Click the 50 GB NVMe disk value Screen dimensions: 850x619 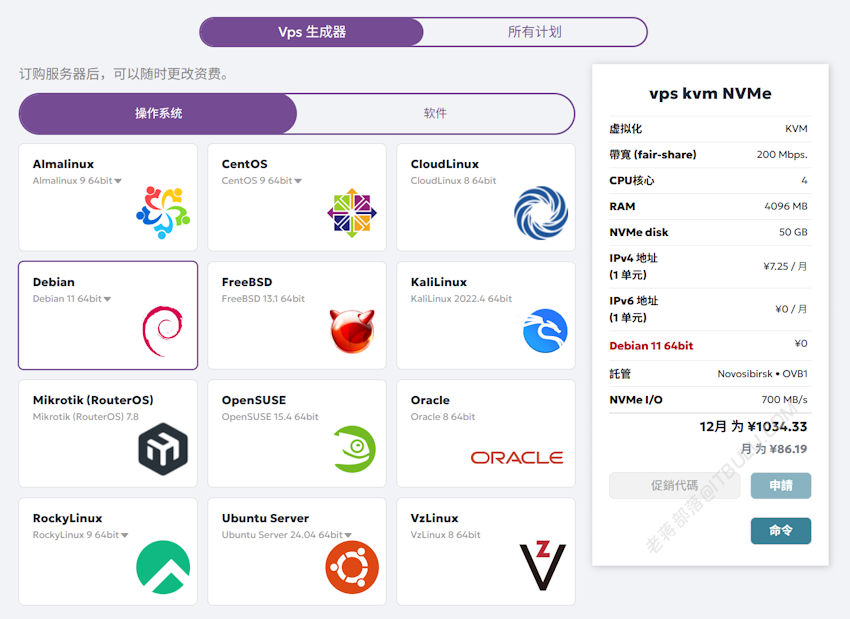[793, 233]
